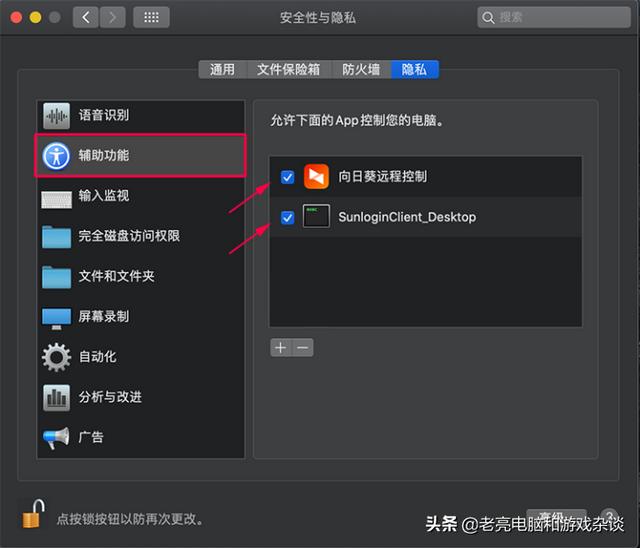Close the window with red button
640x548 pixels.
pos(16,18)
